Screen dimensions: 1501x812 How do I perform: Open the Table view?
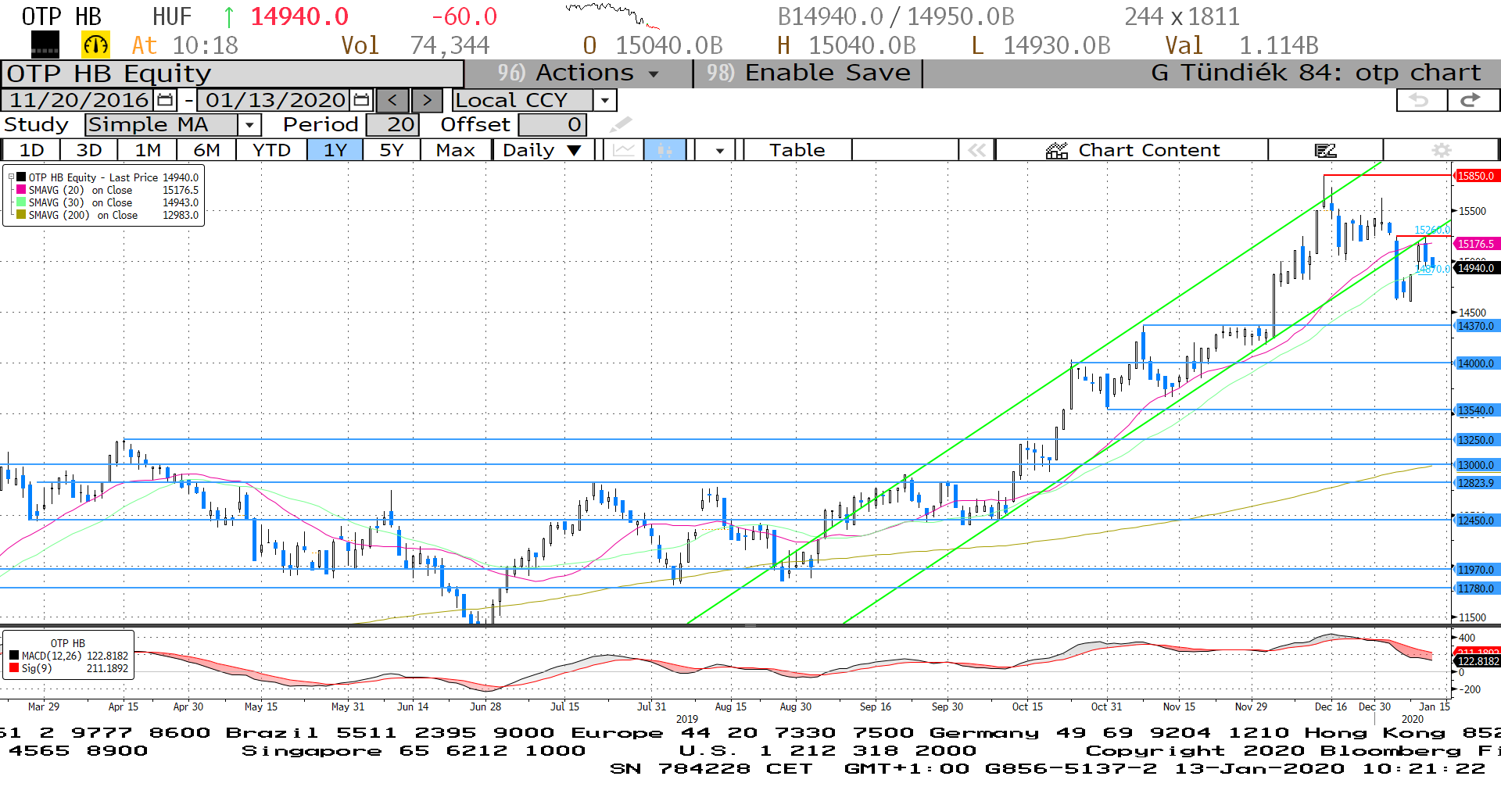click(797, 150)
